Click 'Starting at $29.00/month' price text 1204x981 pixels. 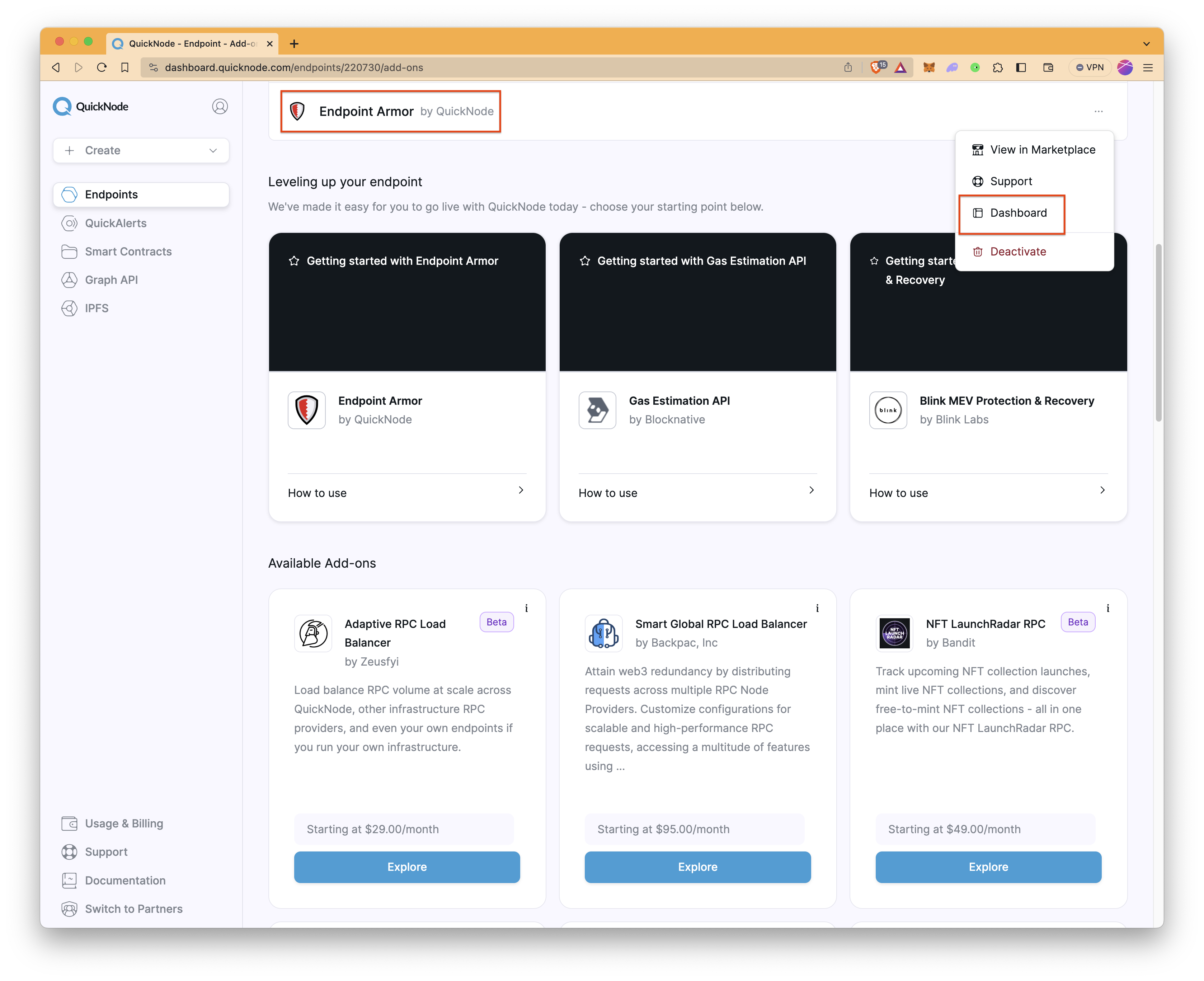(372, 829)
